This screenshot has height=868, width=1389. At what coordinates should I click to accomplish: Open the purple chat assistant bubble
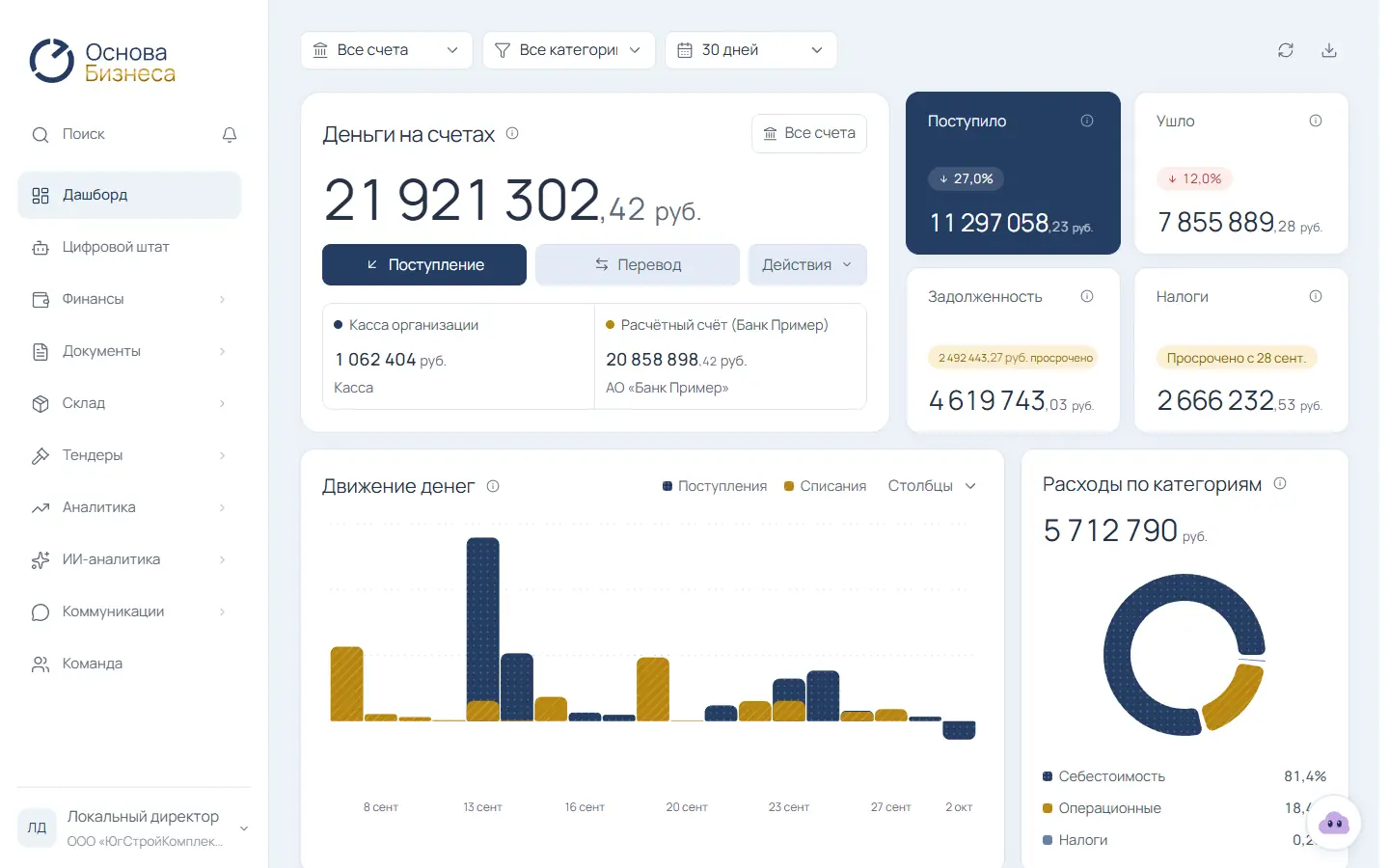[x=1334, y=823]
